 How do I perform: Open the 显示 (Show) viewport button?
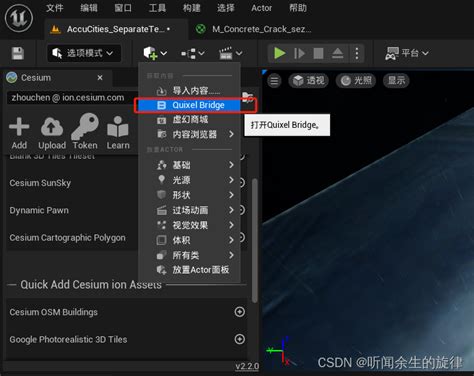396,81
